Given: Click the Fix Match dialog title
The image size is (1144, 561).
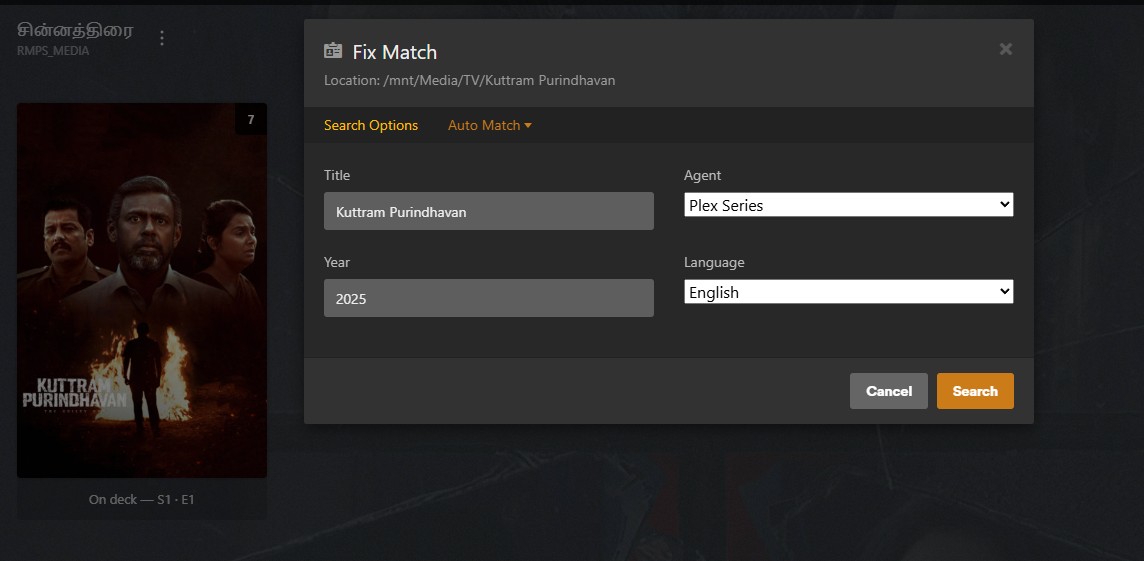Looking at the screenshot, I should 395,52.
